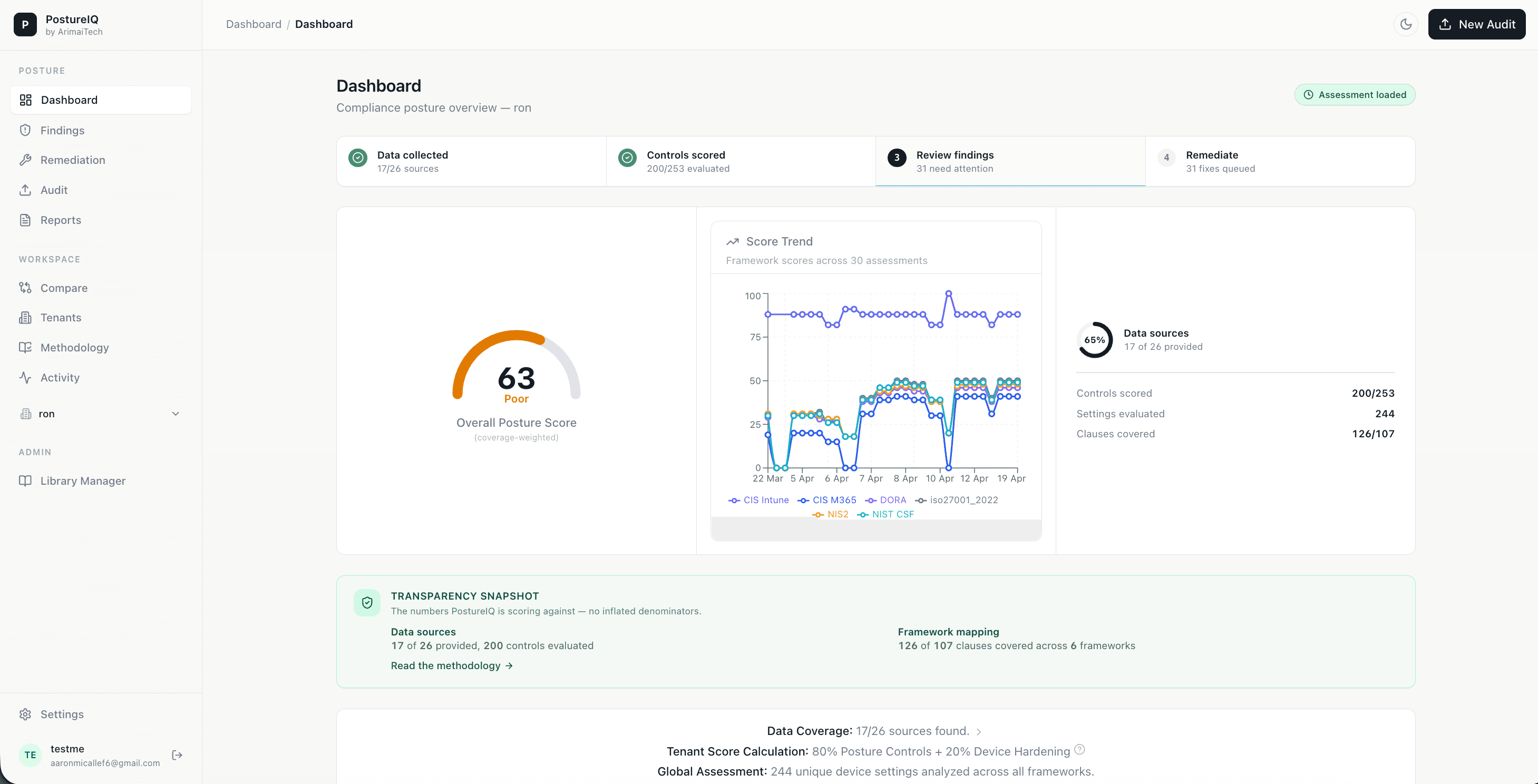1538x784 pixels.
Task: Toggle CIS M365 series in chart legend
Action: 827,500
